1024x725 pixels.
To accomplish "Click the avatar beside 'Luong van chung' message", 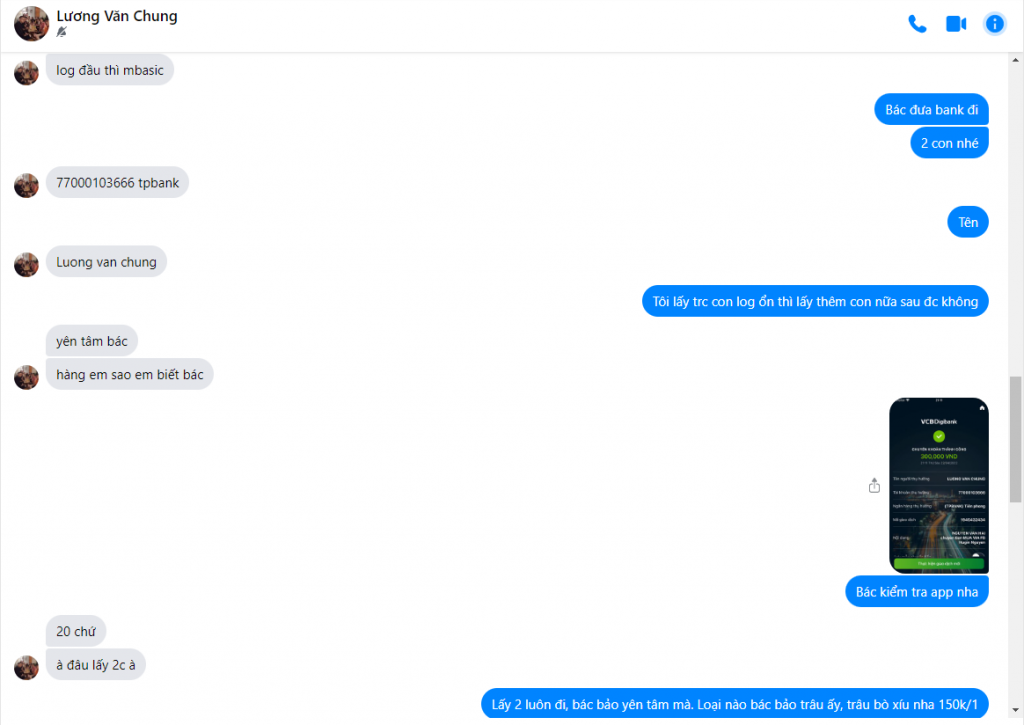I will click(x=26, y=265).
